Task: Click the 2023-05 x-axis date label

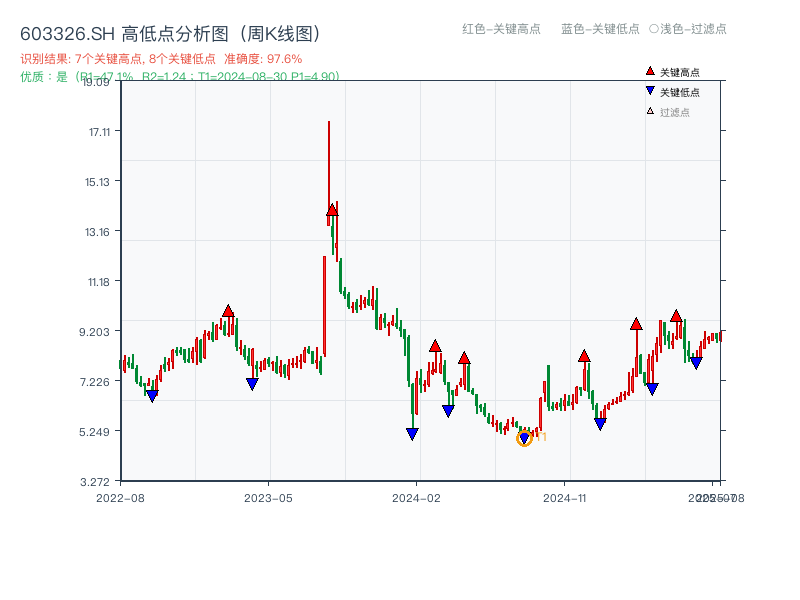Action: pos(268,498)
